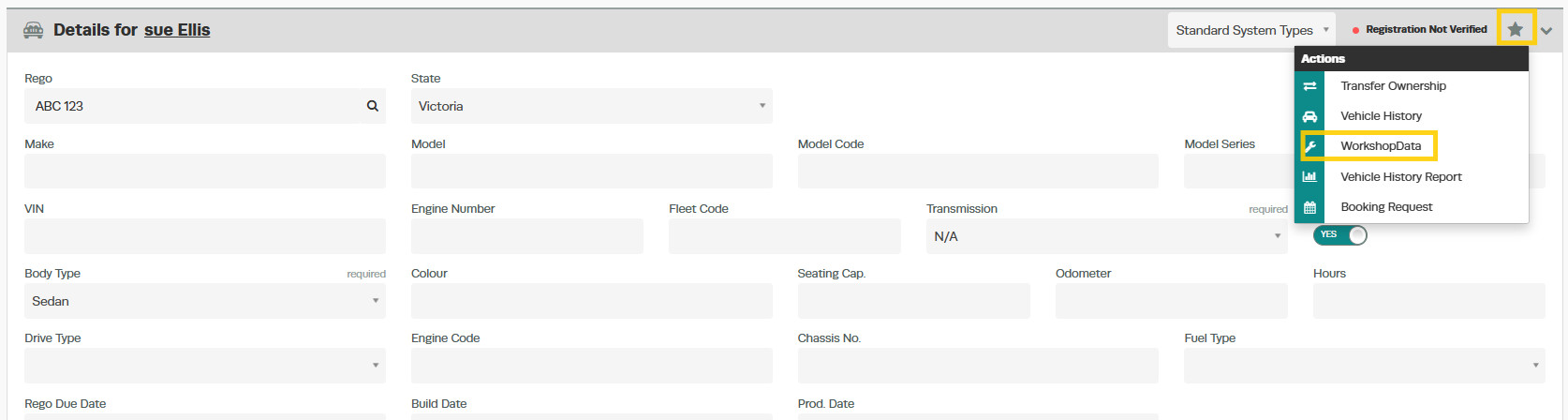This screenshot has height=420, width=1568.
Task: Focus the Engine Code input field
Action: click(x=591, y=366)
